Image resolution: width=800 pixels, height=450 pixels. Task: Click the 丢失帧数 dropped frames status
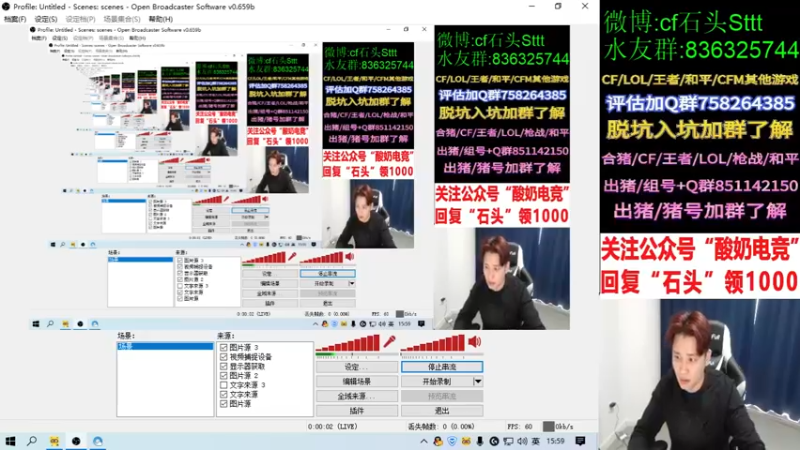coord(442,427)
